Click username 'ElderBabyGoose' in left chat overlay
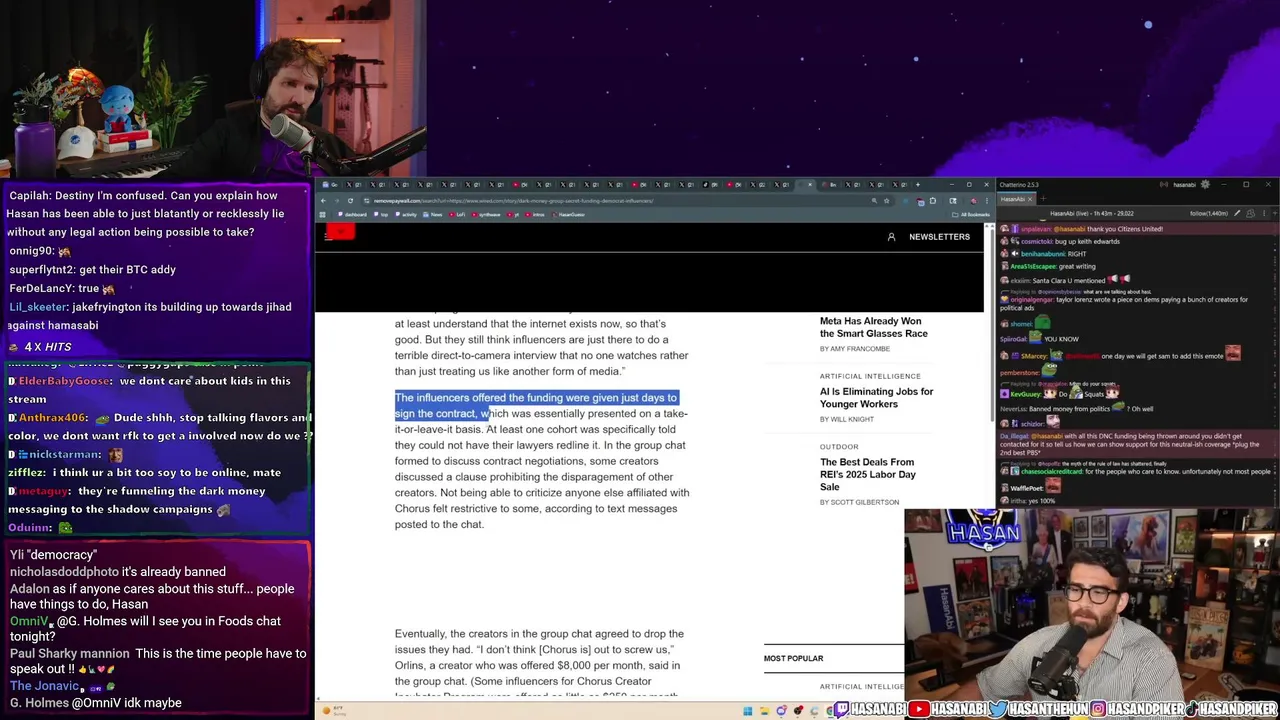 click(x=64, y=381)
